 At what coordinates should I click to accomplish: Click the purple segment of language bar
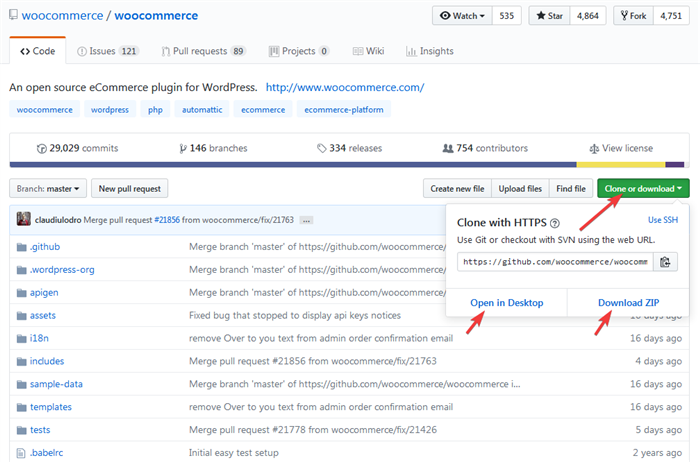(675, 165)
